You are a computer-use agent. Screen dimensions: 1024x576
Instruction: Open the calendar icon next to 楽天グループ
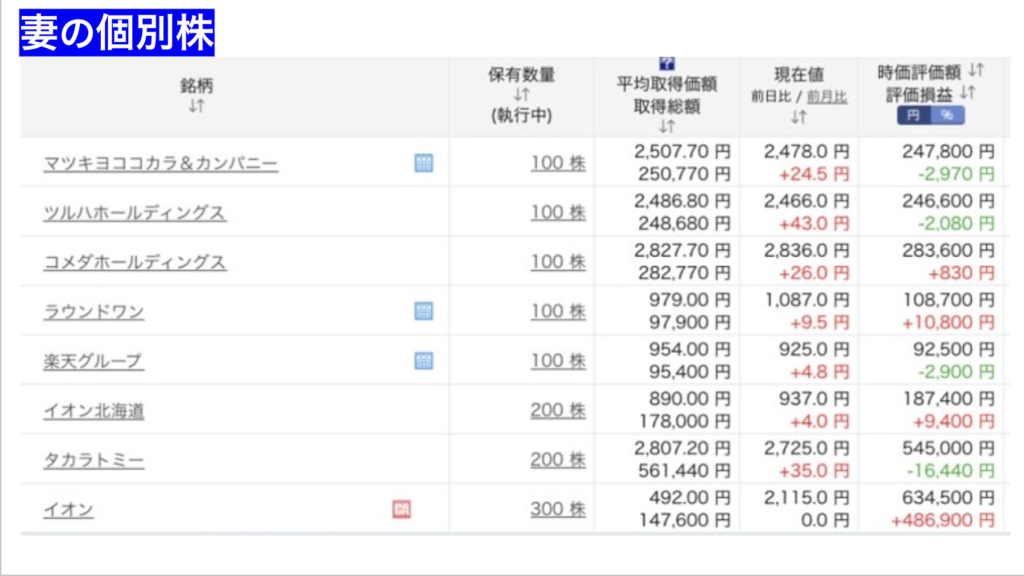pos(423,361)
